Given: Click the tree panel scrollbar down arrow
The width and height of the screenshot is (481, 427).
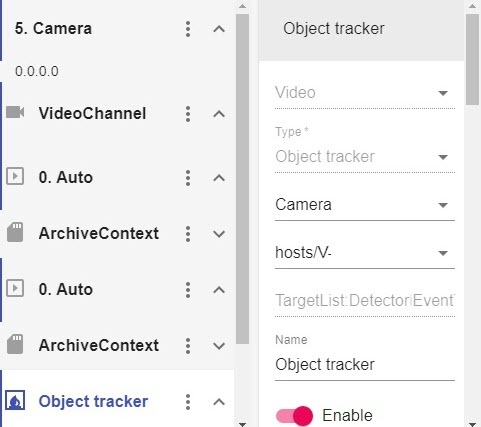Looking at the screenshot, I should (243, 424).
